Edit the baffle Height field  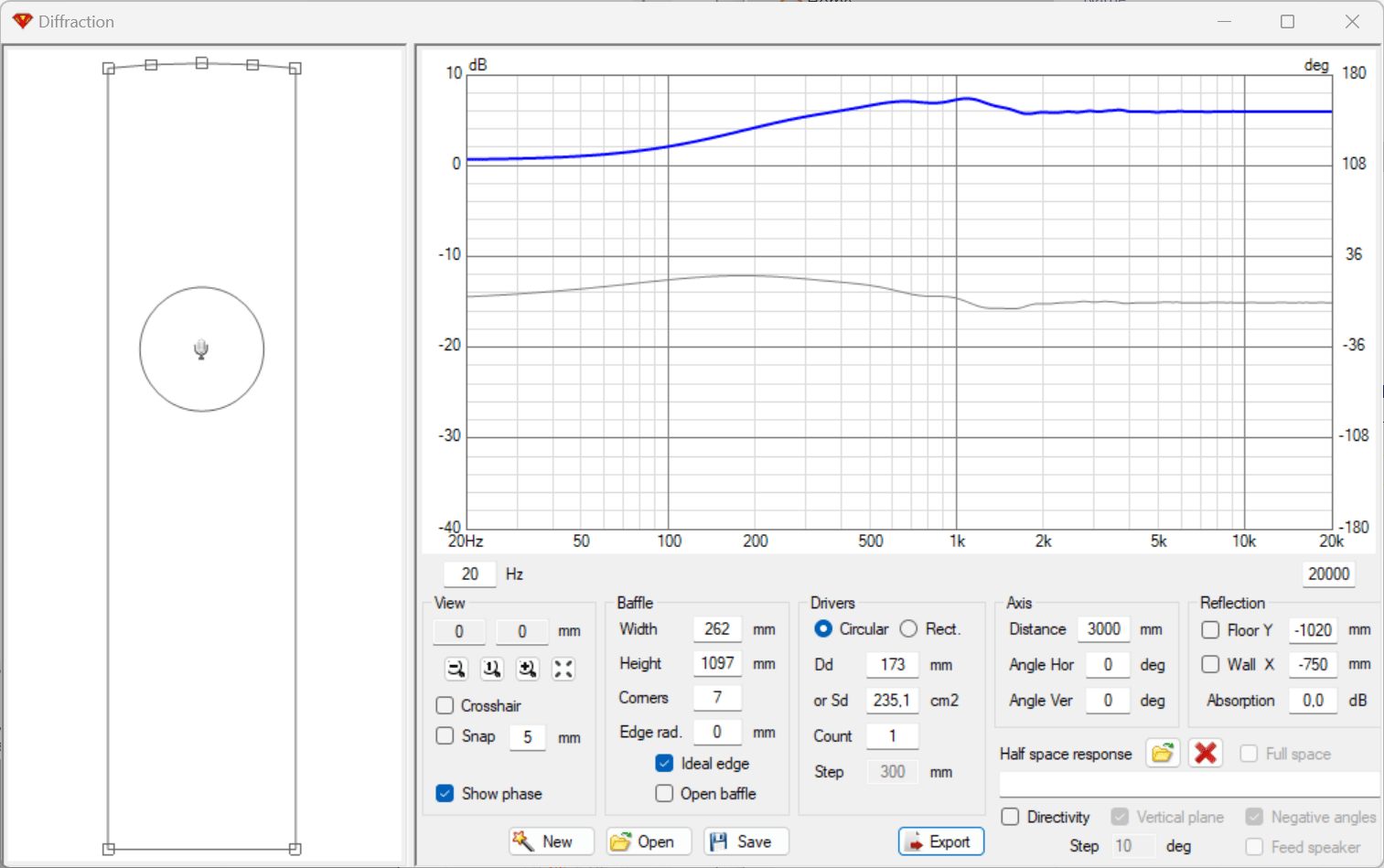click(x=717, y=663)
